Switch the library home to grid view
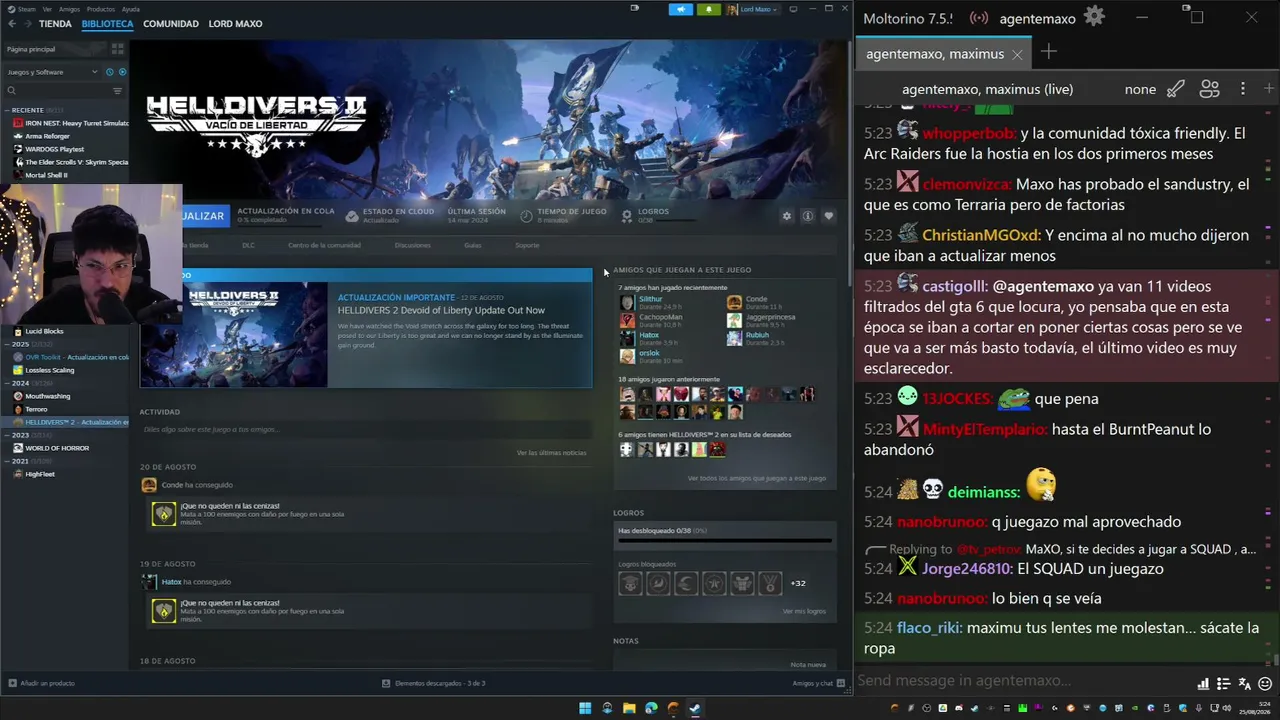Image resolution: width=1280 pixels, height=720 pixels. click(117, 49)
